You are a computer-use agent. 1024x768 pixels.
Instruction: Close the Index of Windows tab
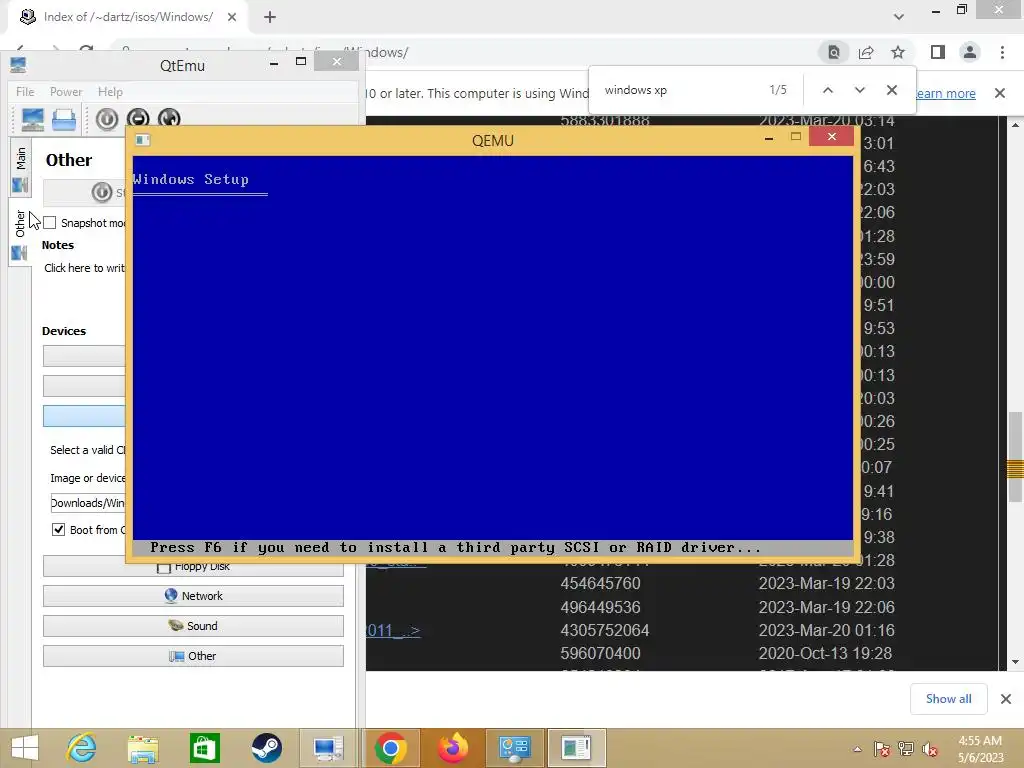coord(232,17)
